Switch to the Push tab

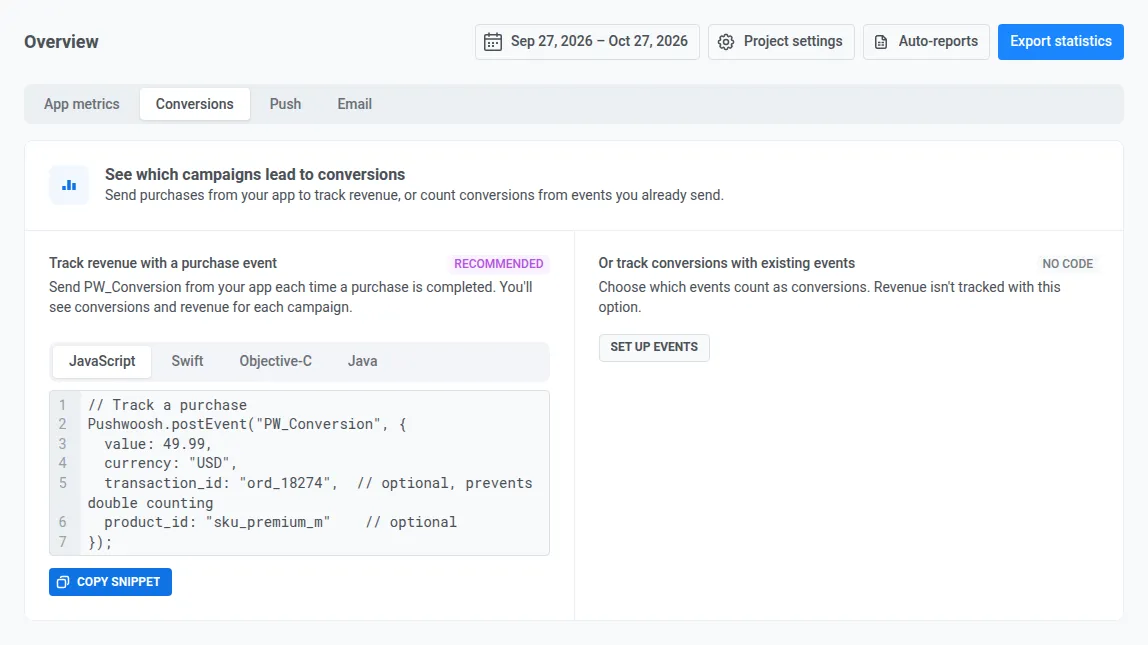[285, 104]
